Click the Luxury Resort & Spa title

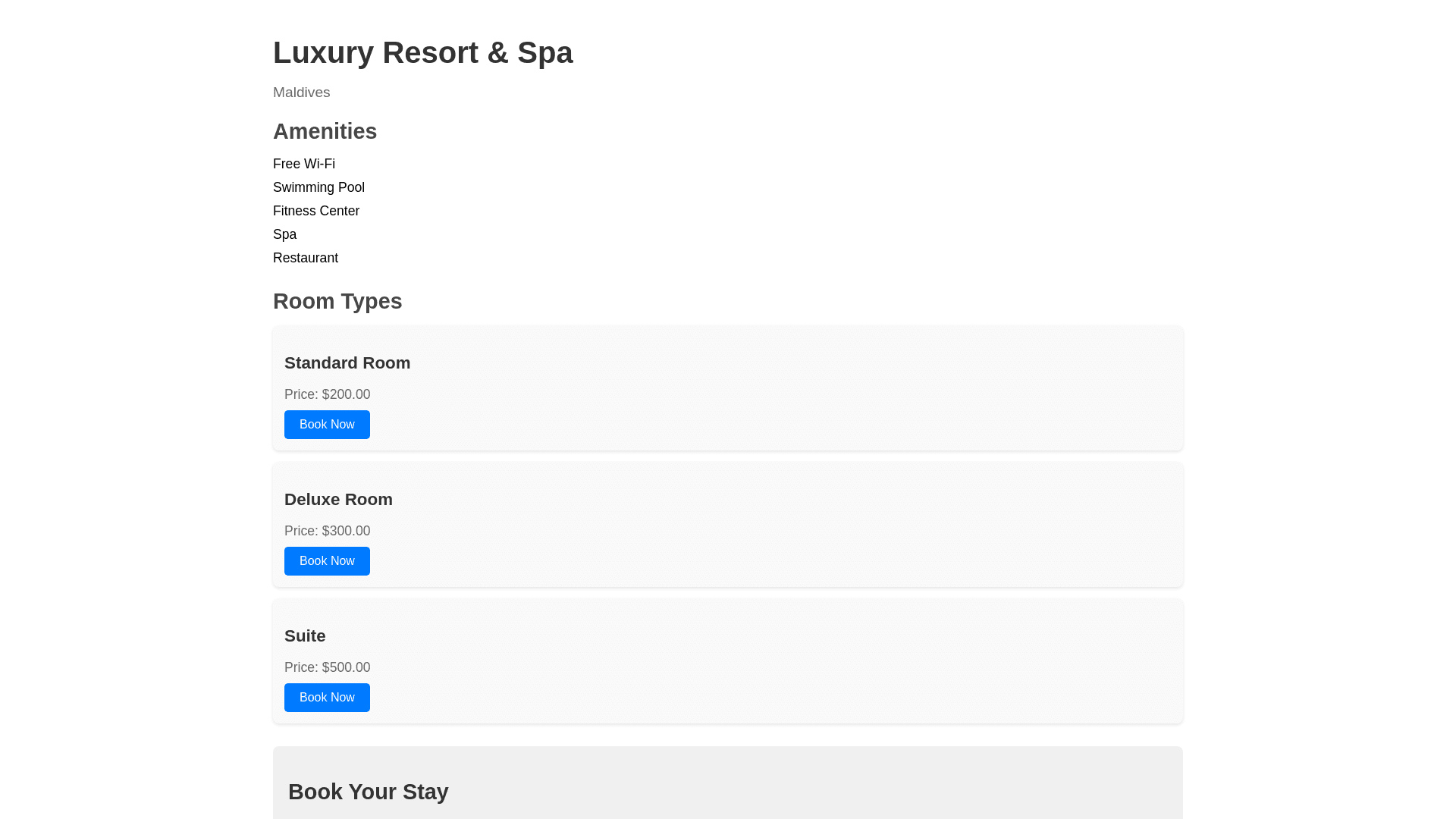coord(422,52)
